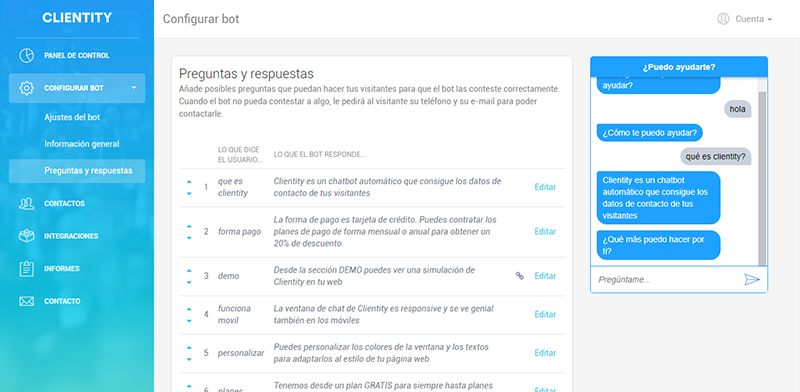Move 'funciona movil' row up

(189, 309)
